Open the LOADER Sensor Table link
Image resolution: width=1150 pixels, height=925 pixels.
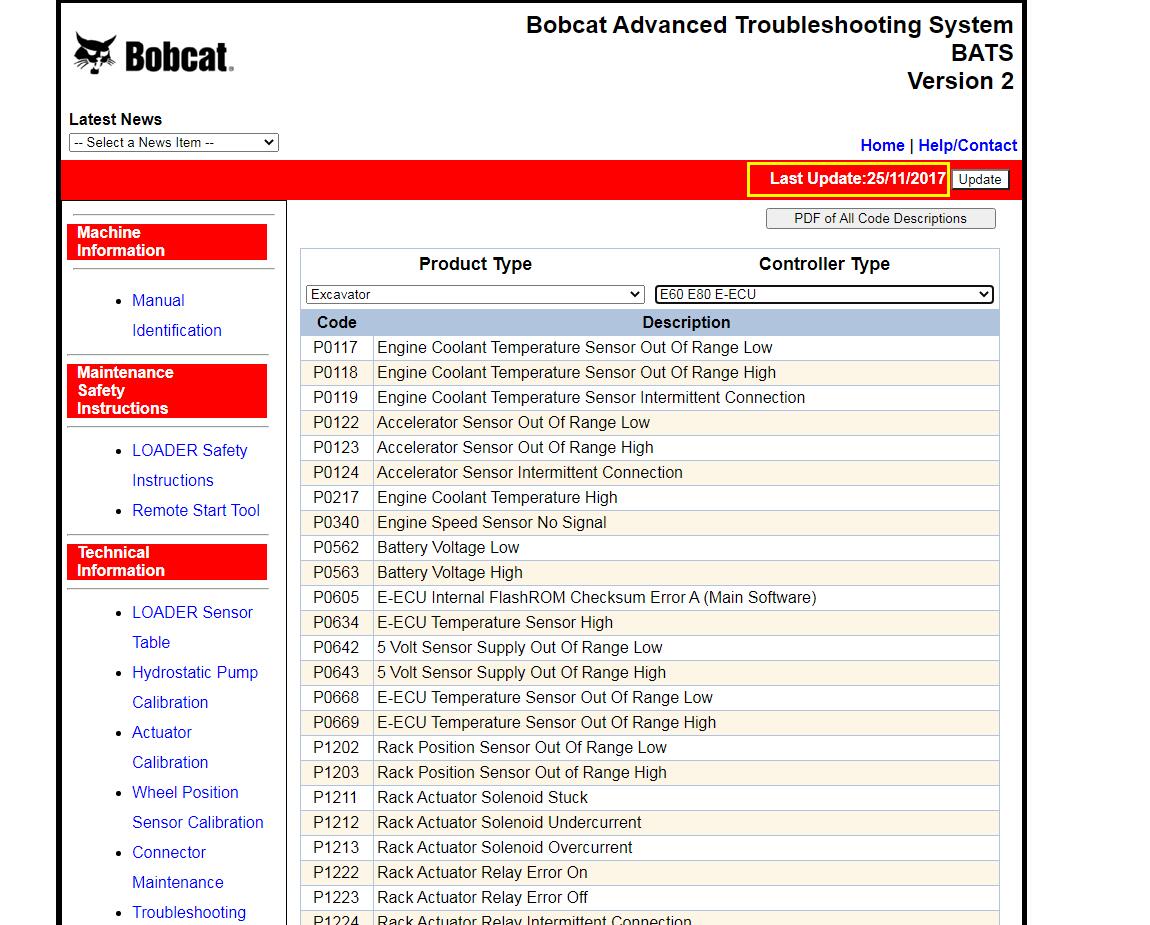pyautogui.click(x=192, y=627)
